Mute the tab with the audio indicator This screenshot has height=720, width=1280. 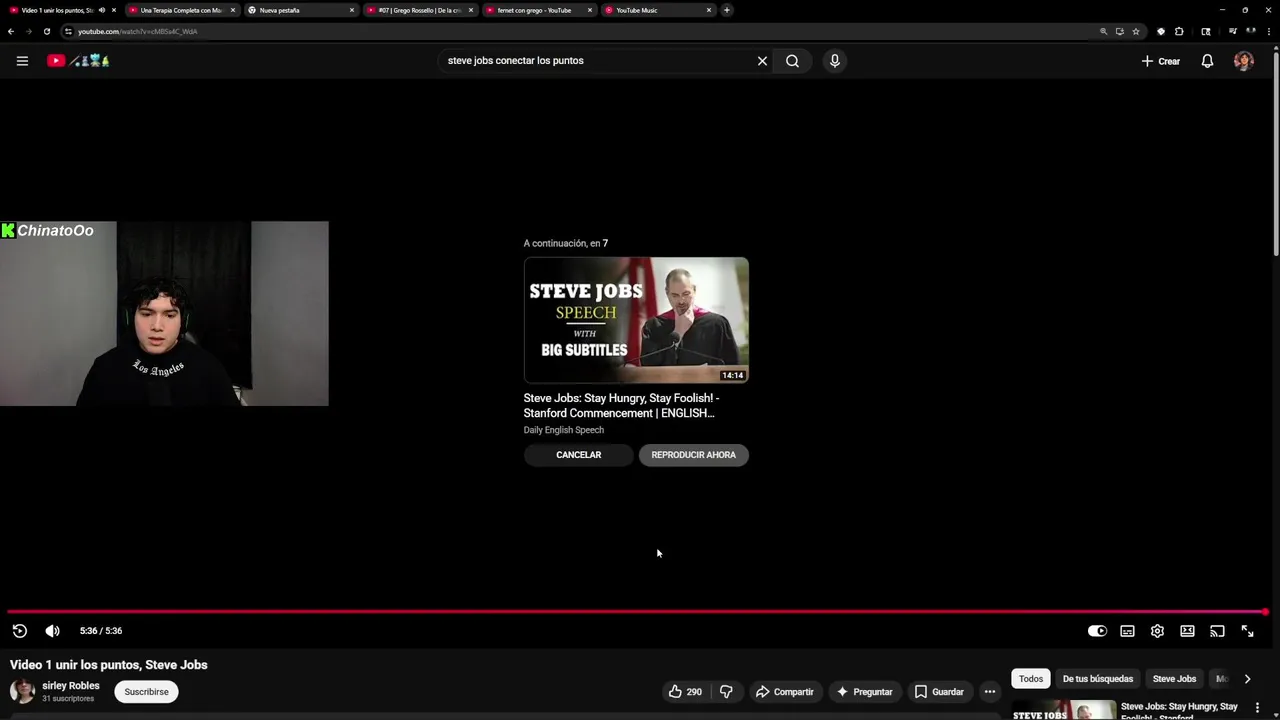pos(102,10)
